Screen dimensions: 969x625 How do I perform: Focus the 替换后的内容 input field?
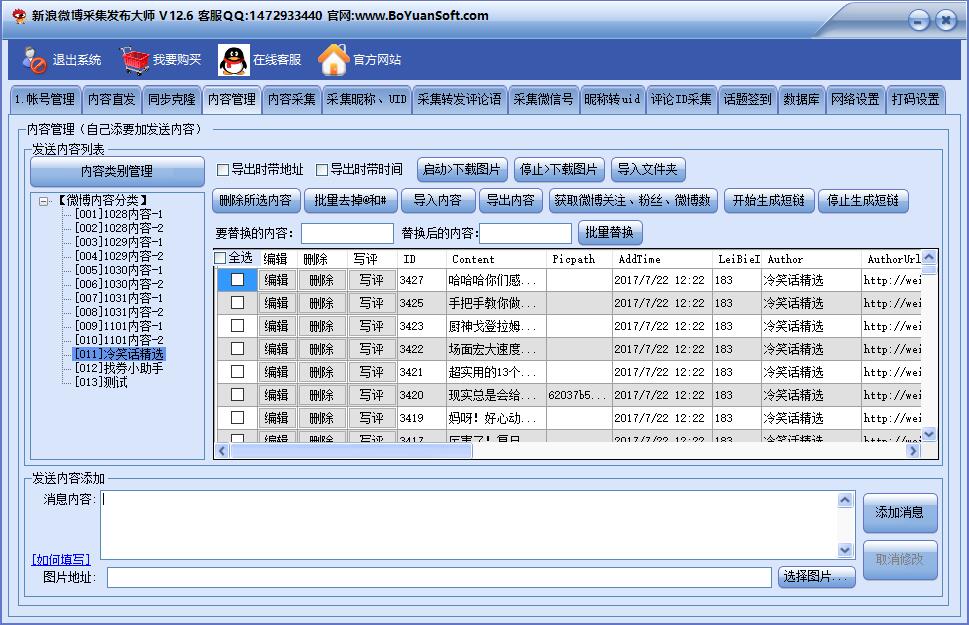[525, 233]
